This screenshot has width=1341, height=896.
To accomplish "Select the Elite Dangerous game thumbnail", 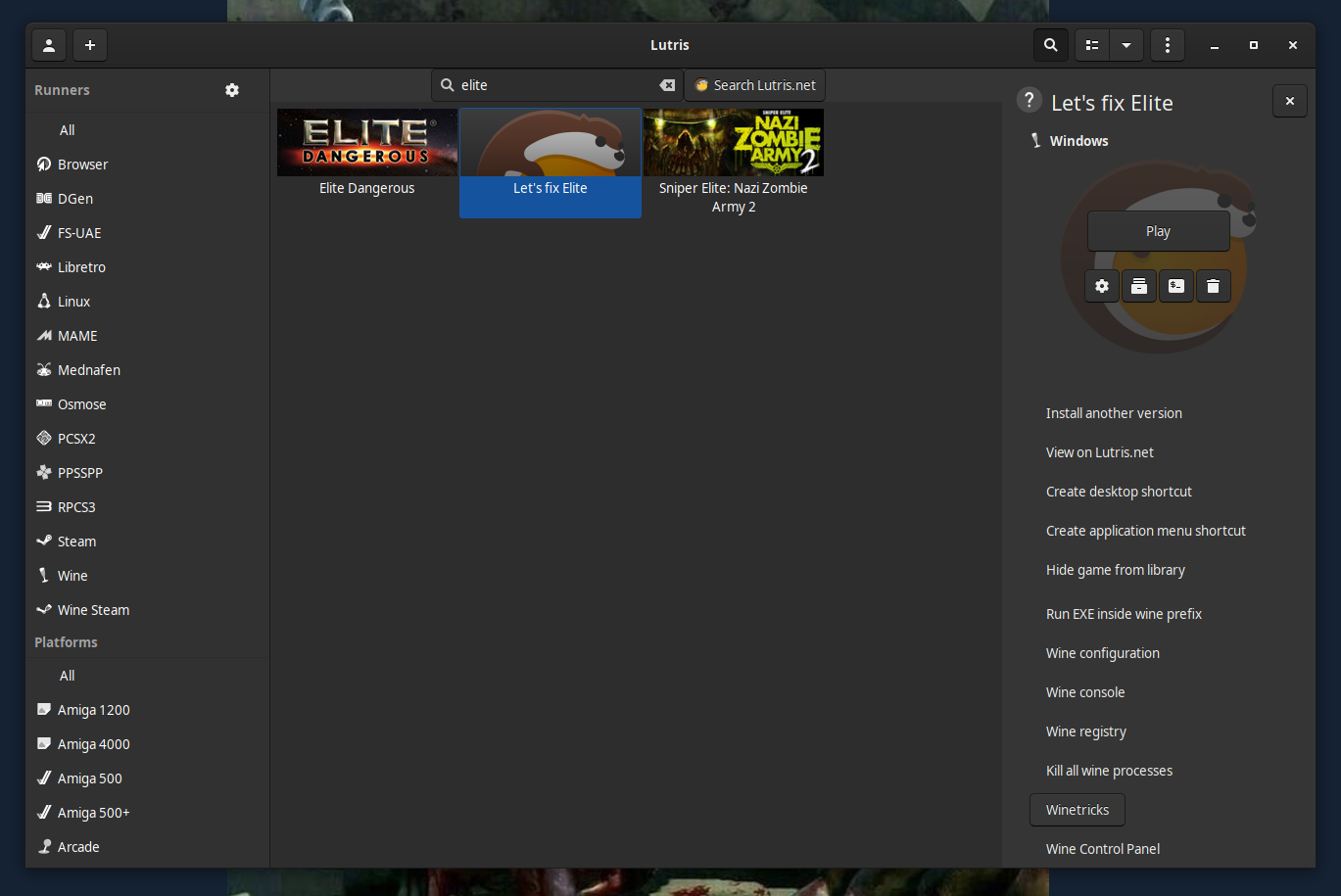I will coord(367,142).
